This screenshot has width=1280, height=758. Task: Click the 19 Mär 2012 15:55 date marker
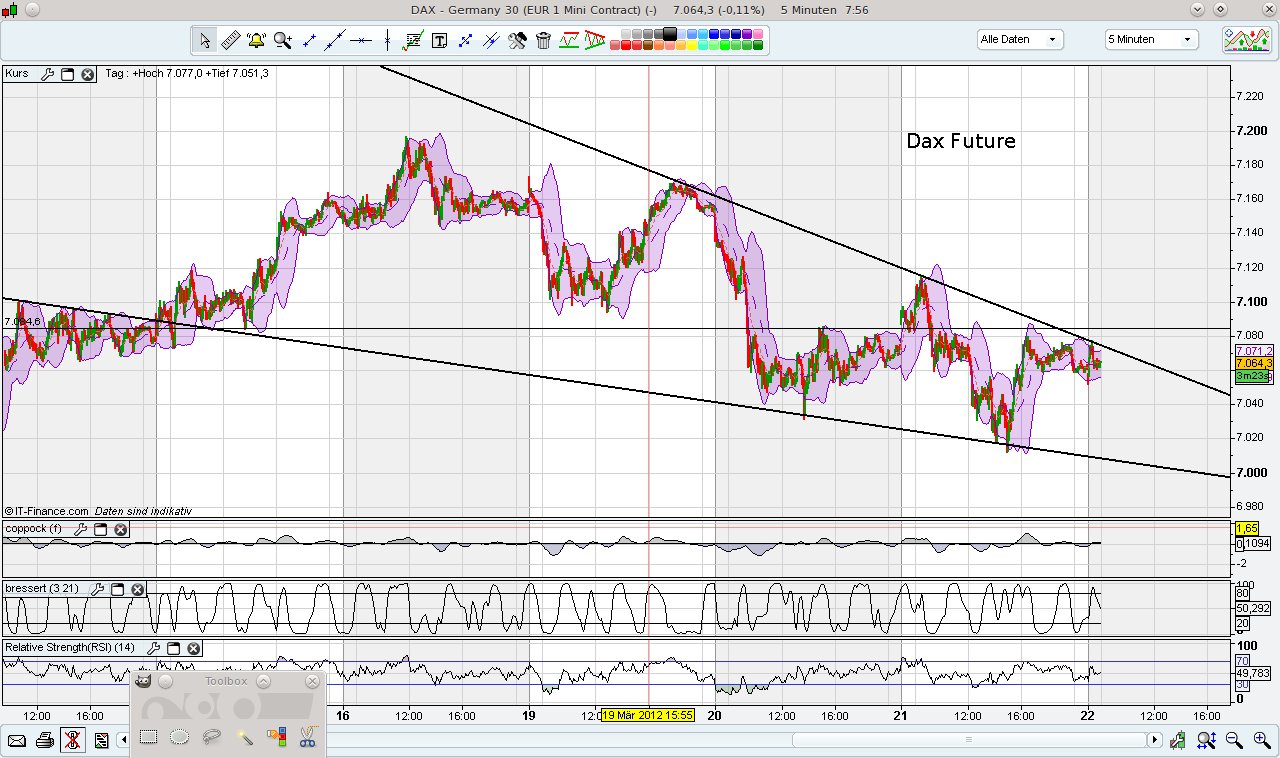[648, 715]
